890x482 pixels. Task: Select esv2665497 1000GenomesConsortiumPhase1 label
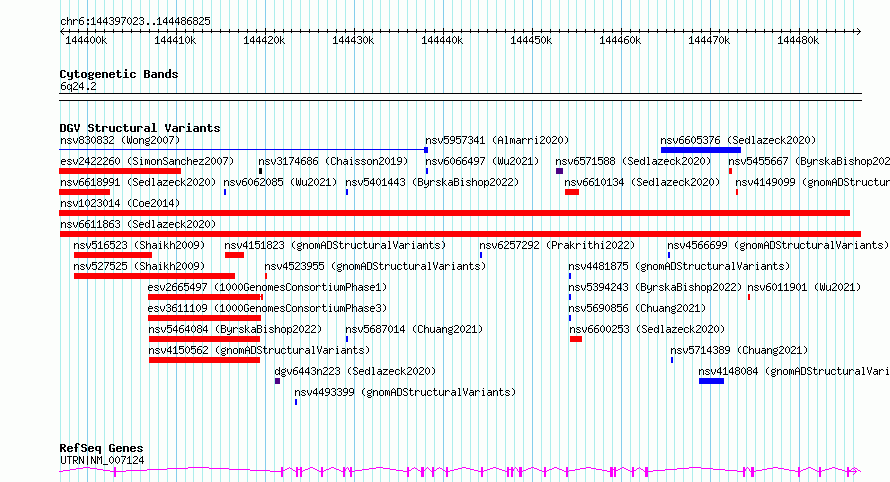[x=267, y=287]
